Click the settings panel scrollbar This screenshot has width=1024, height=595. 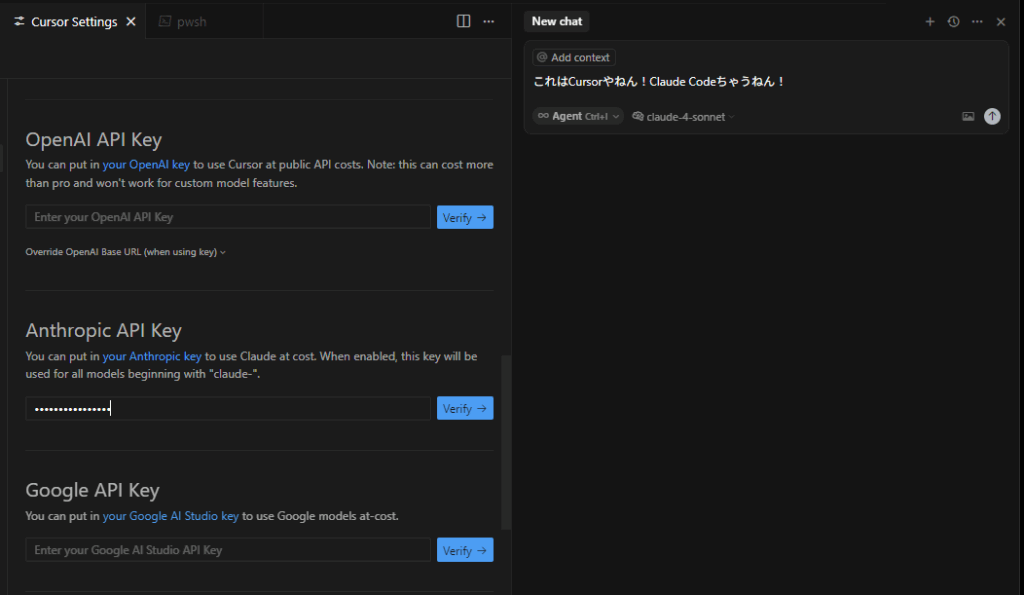click(x=505, y=442)
